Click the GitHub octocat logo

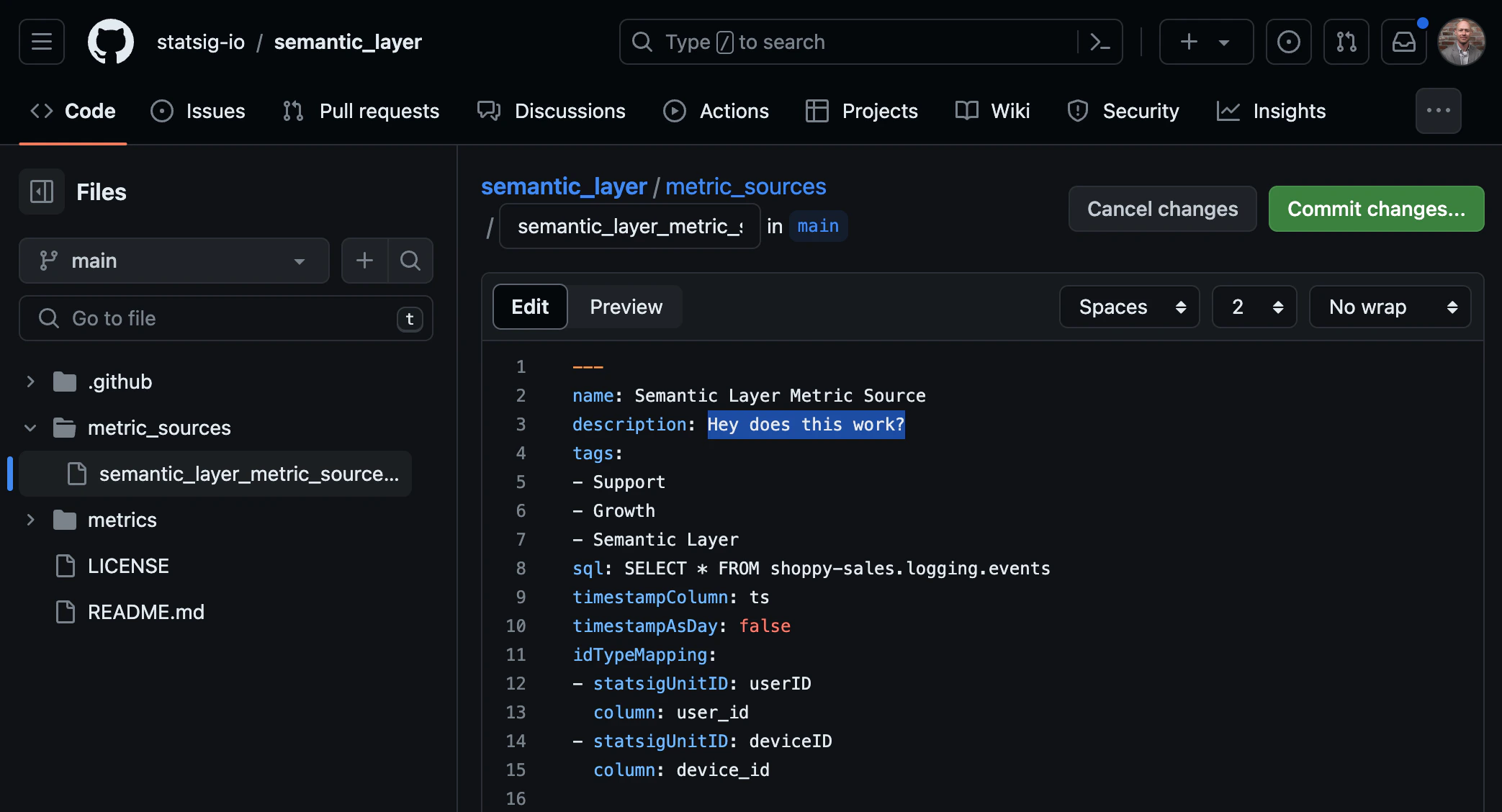[110, 42]
